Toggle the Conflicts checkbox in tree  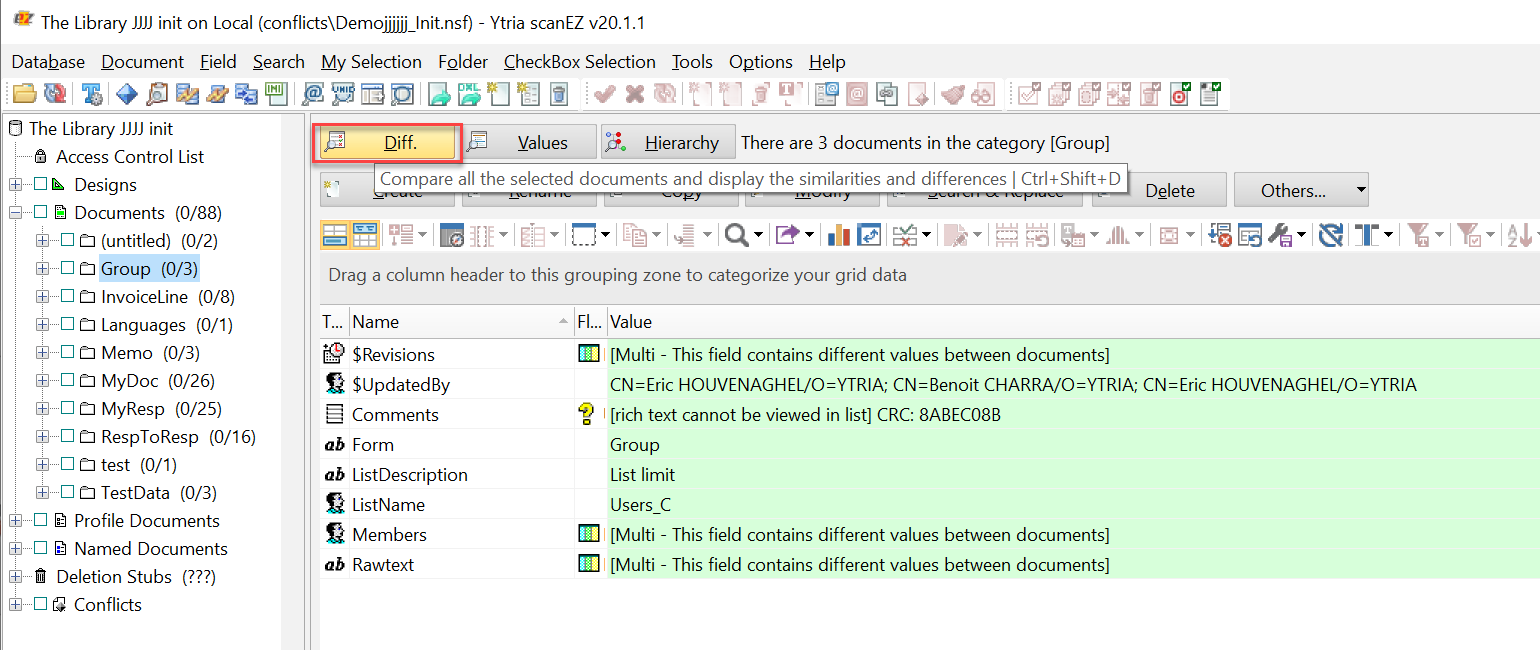(x=41, y=605)
